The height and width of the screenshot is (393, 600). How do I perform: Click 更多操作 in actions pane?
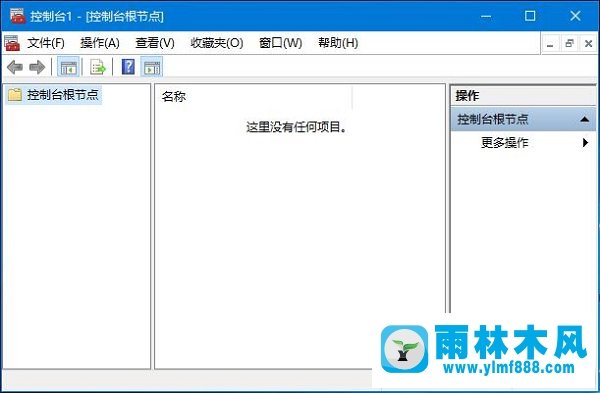tap(505, 143)
